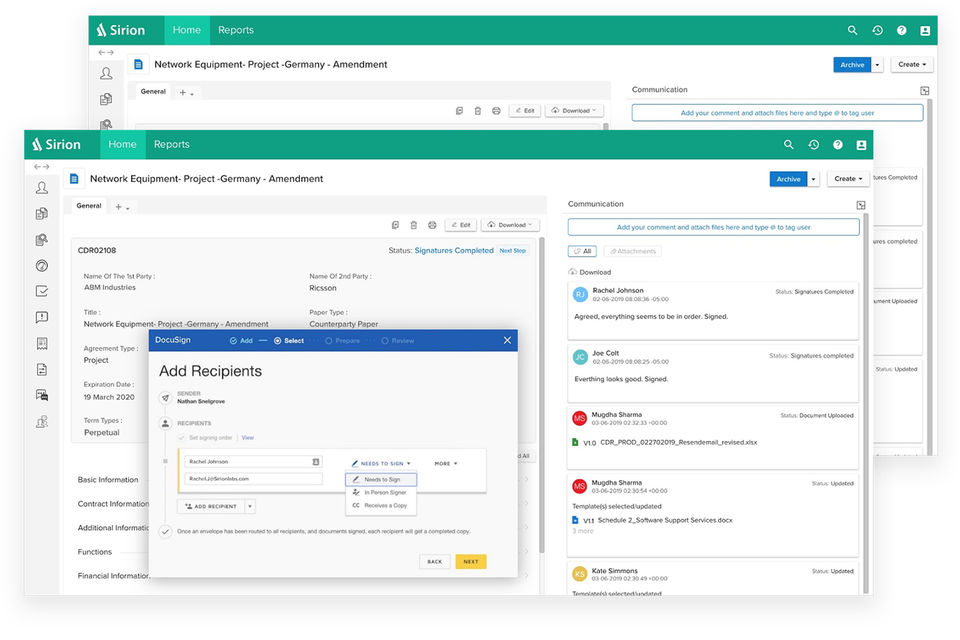Click copy document icon in front window toolbar

(396, 225)
